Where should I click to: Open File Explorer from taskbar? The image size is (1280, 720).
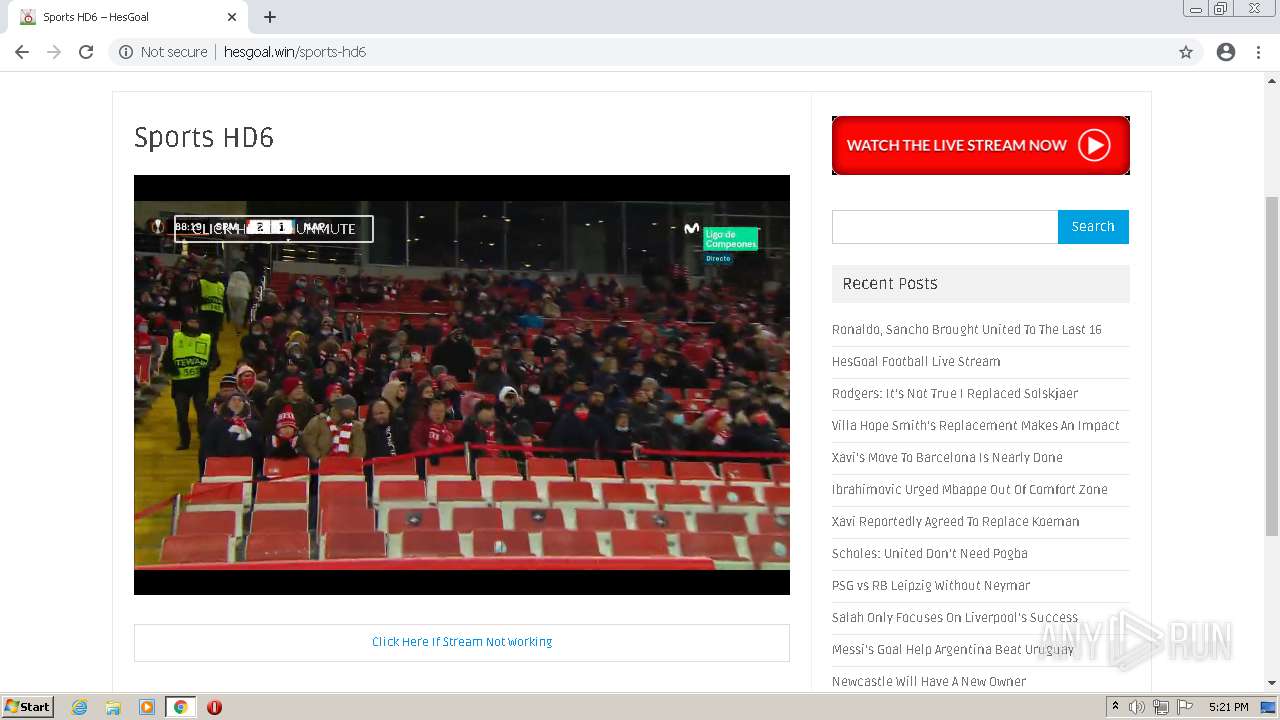pyautogui.click(x=113, y=707)
